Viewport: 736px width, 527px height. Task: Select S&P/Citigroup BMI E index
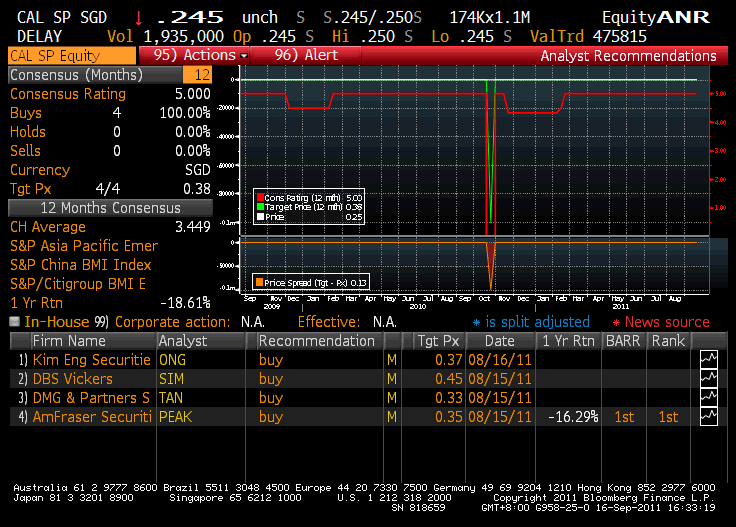coord(78,284)
